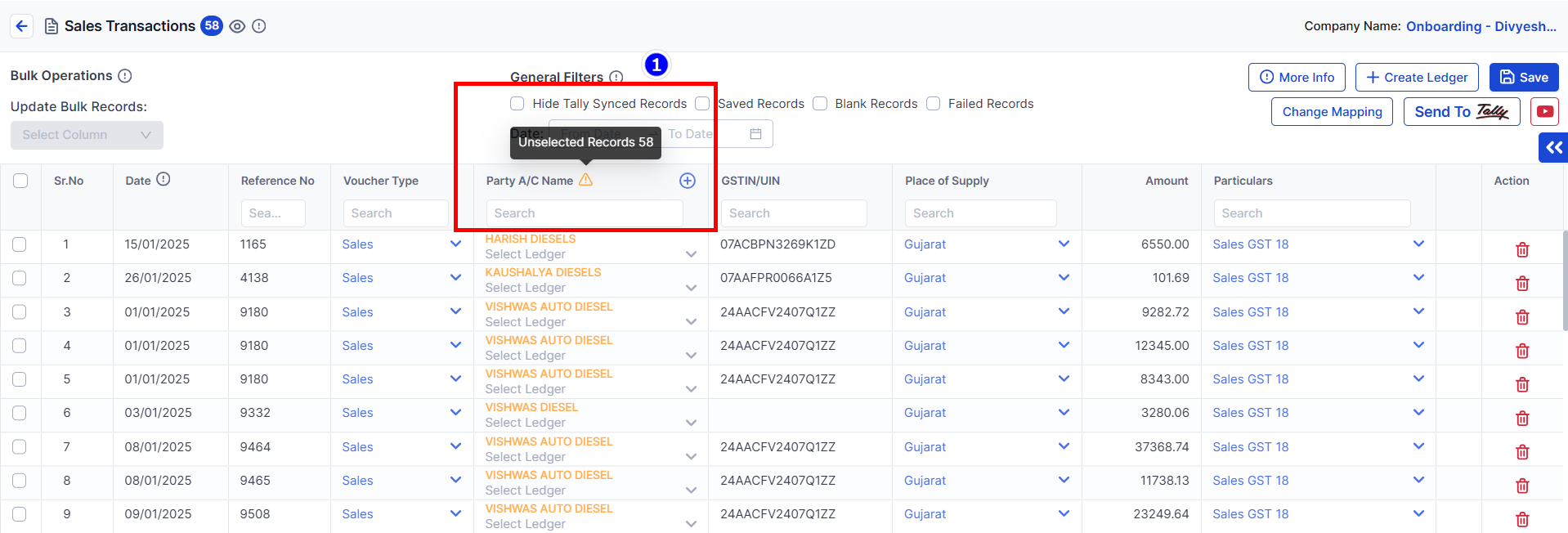Collapse the side panel with double chevron
1568x533 pixels.
(1553, 148)
